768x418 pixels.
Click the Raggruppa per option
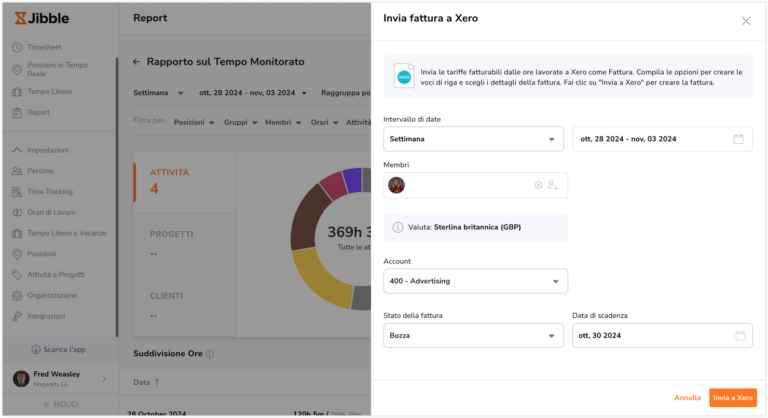point(346,93)
